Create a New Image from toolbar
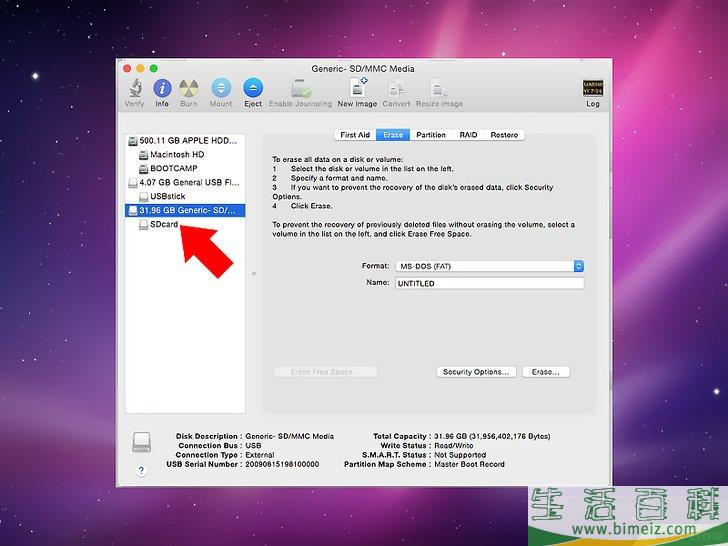This screenshot has width=728, height=546. [x=358, y=88]
